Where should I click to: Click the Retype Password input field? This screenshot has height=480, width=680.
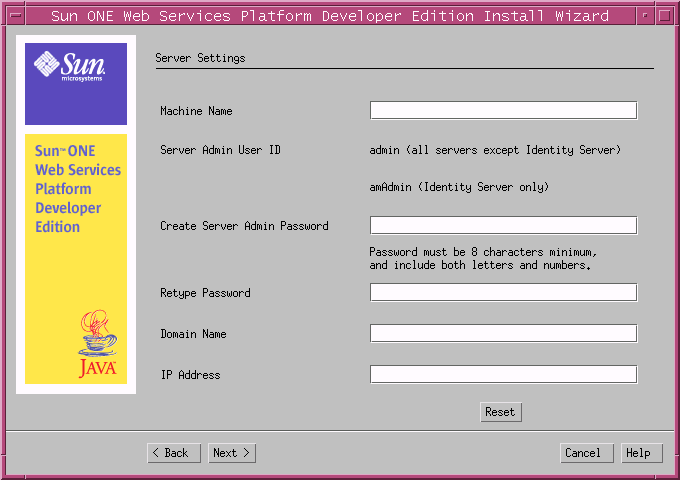click(x=503, y=292)
